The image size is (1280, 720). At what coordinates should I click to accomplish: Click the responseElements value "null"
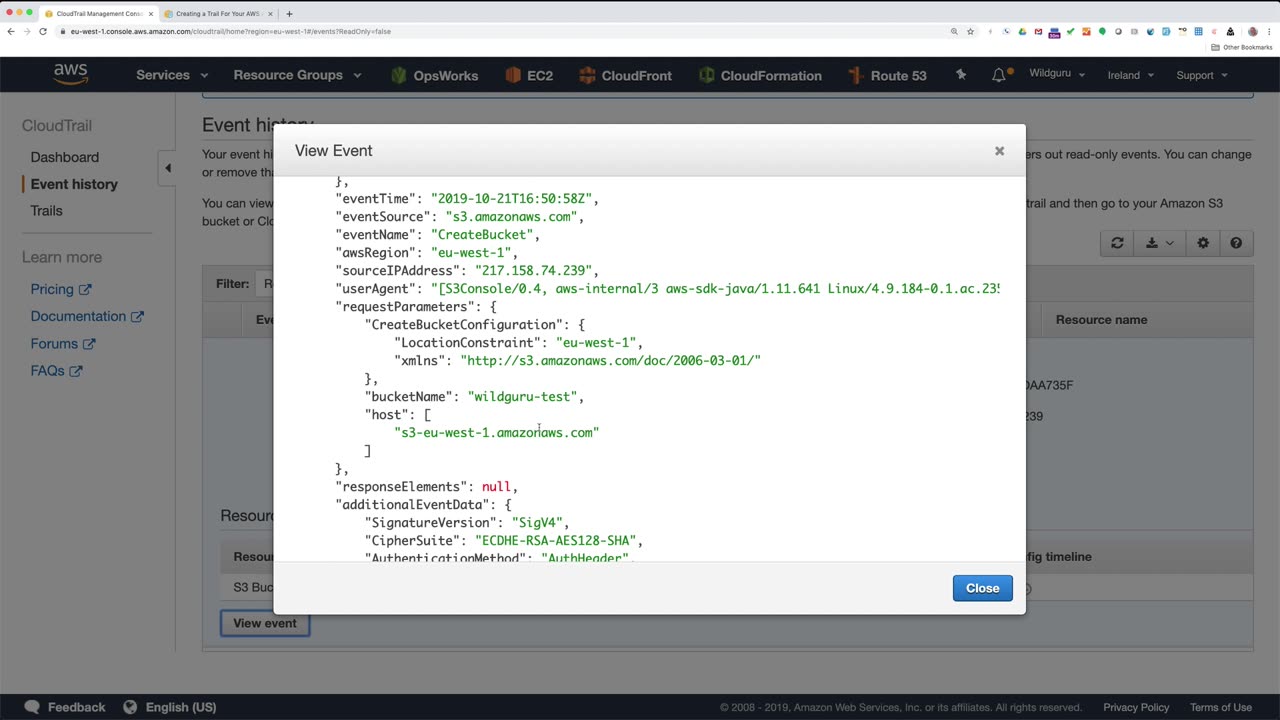coord(497,486)
